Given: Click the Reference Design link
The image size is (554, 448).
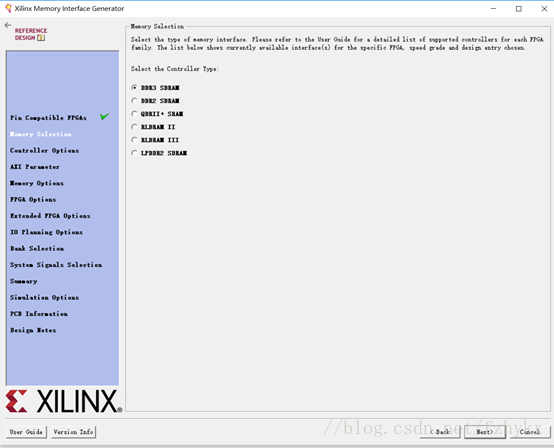Looking at the screenshot, I should point(31,34).
